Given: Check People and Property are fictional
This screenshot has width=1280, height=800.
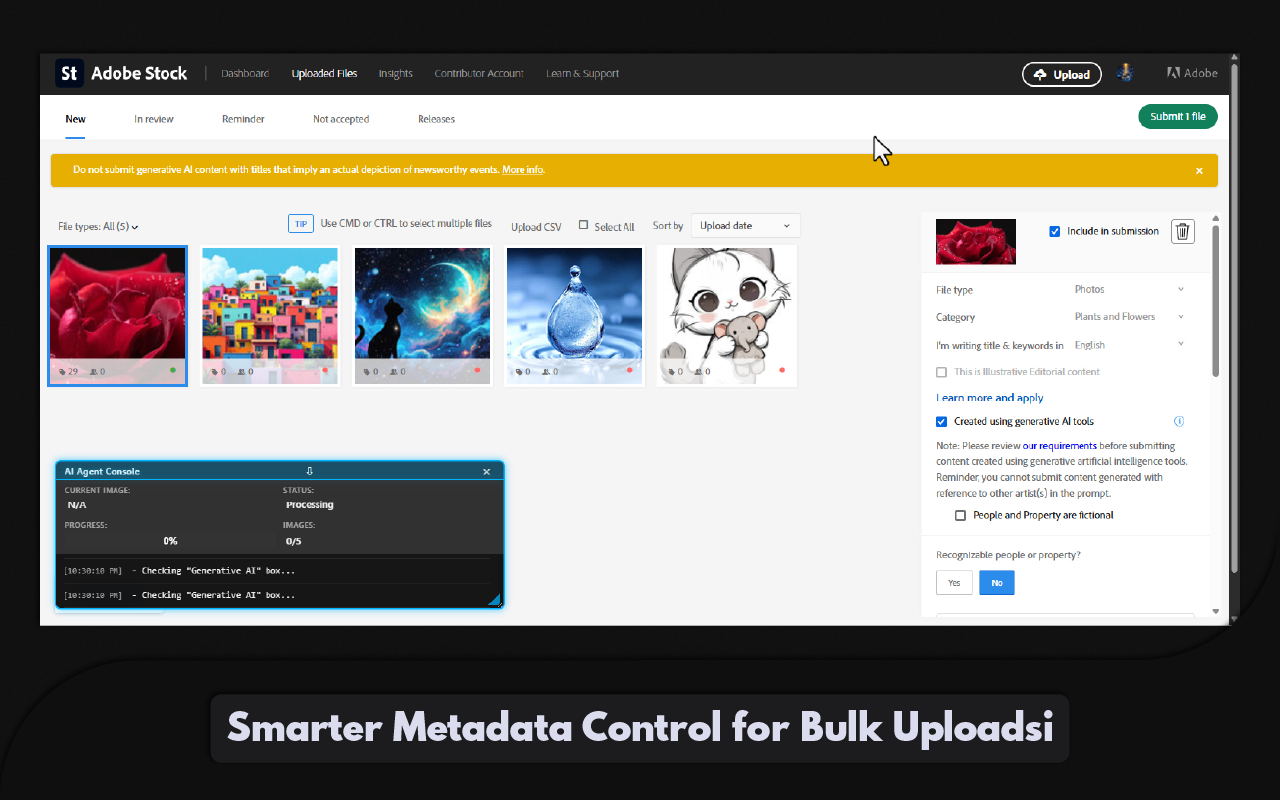Looking at the screenshot, I should tap(960, 516).
